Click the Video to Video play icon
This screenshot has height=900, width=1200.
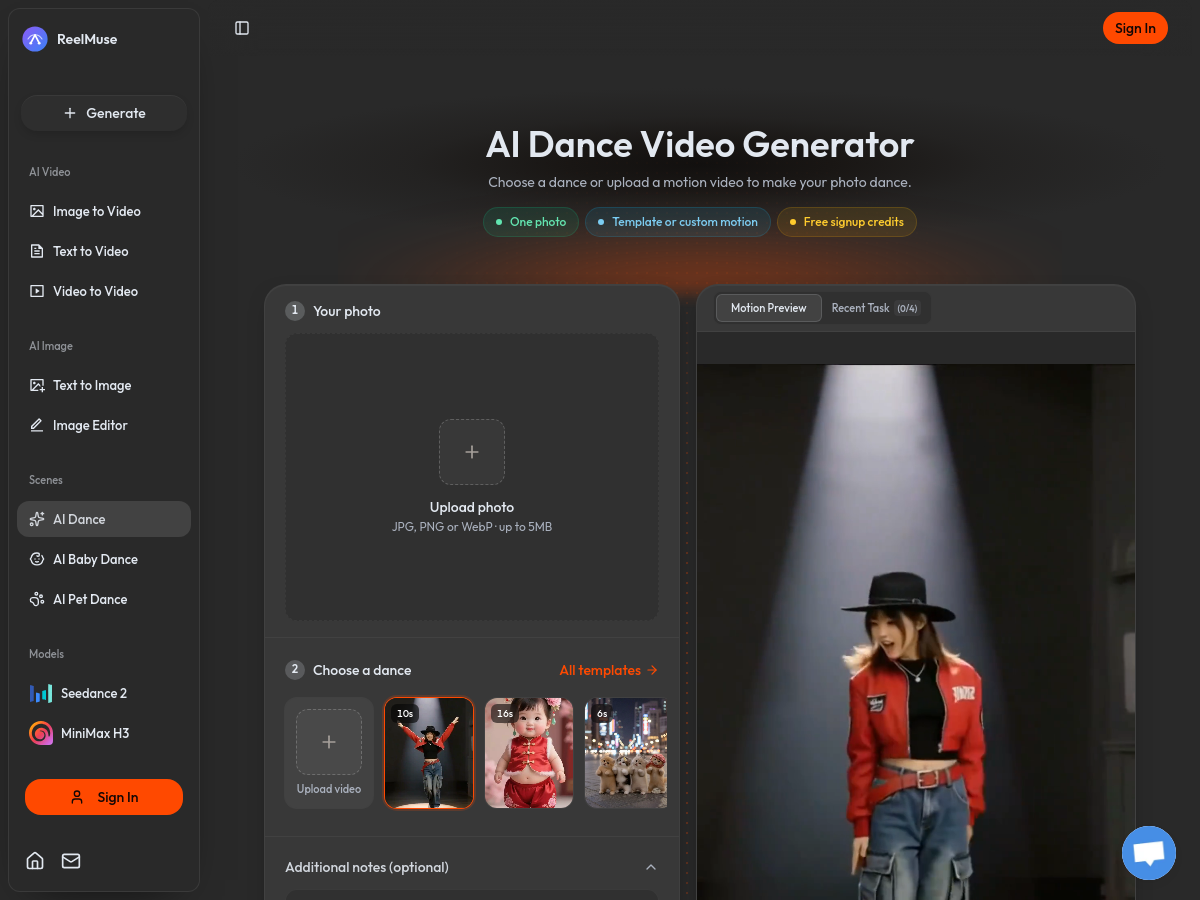(x=37, y=291)
